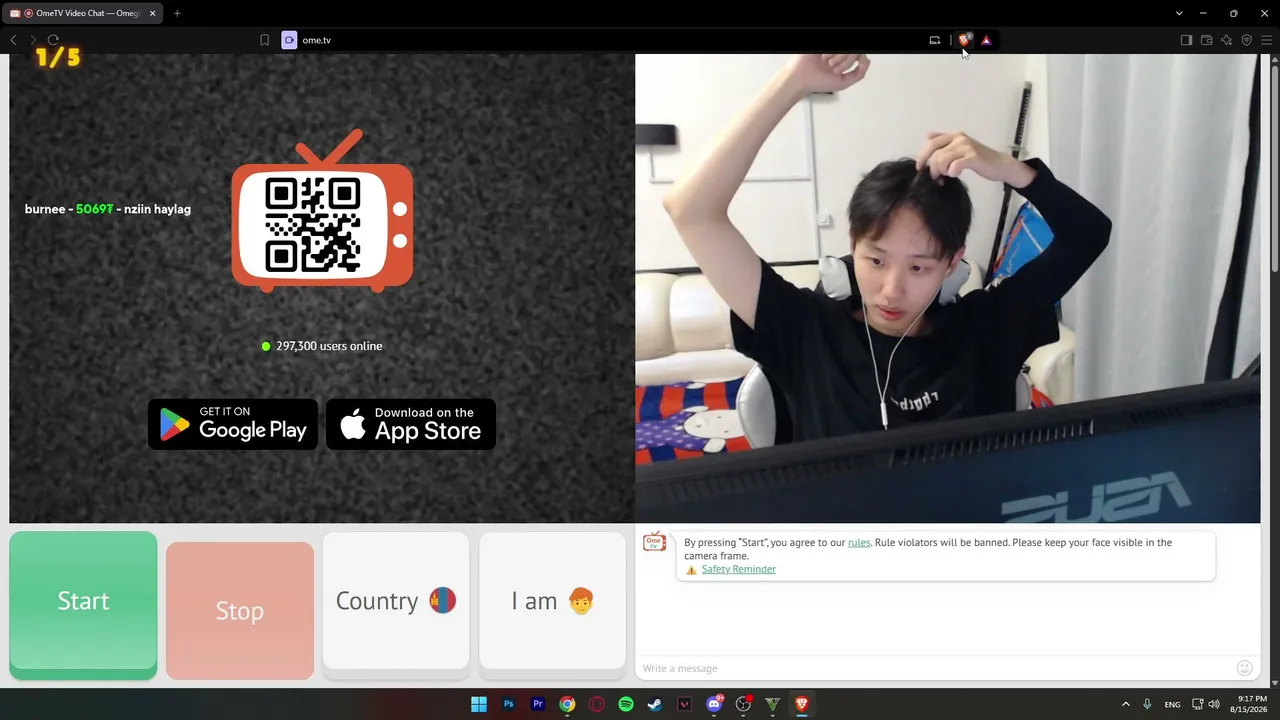Open the Safety Reminder link
The image size is (1280, 720).
(738, 569)
